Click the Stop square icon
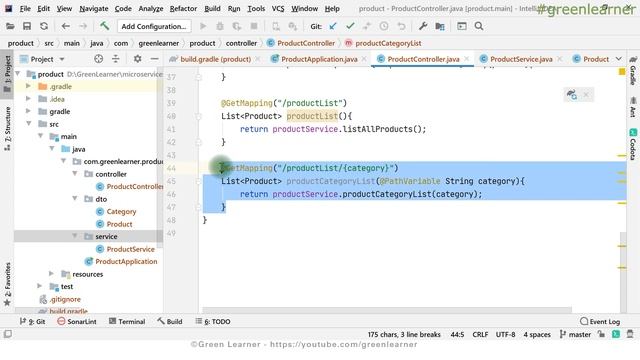640x360 pixels. coord(254,27)
